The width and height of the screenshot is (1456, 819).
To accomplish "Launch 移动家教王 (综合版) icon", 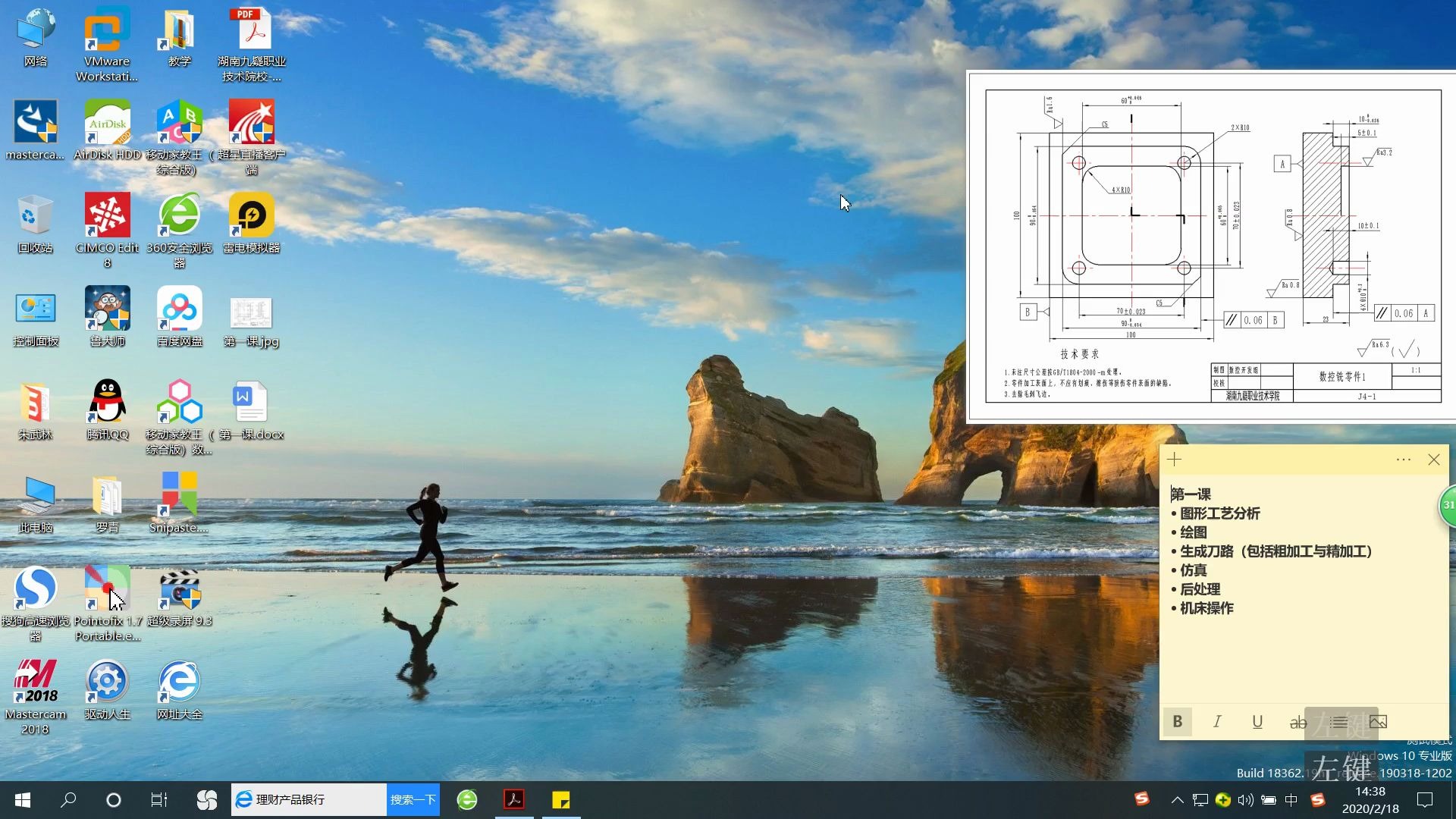I will click(x=179, y=137).
